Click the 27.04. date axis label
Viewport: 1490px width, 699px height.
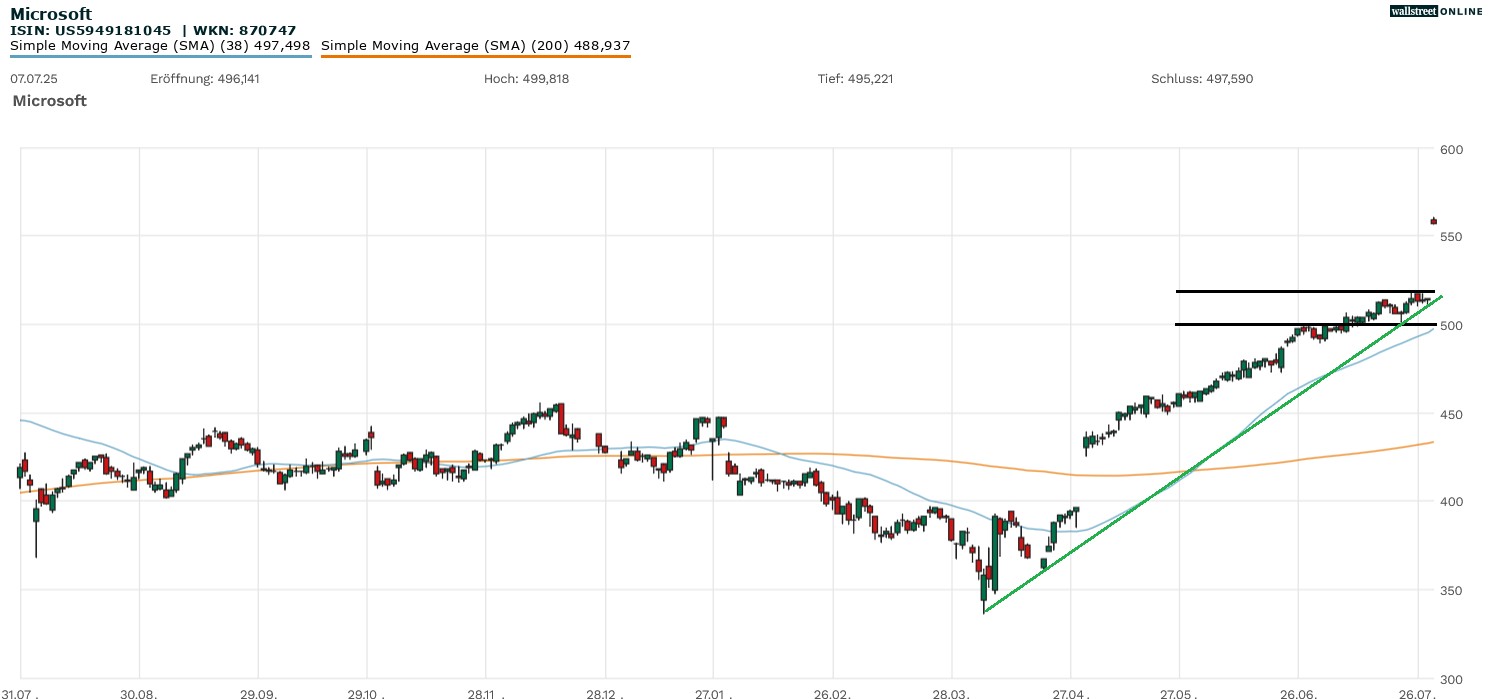1071,693
